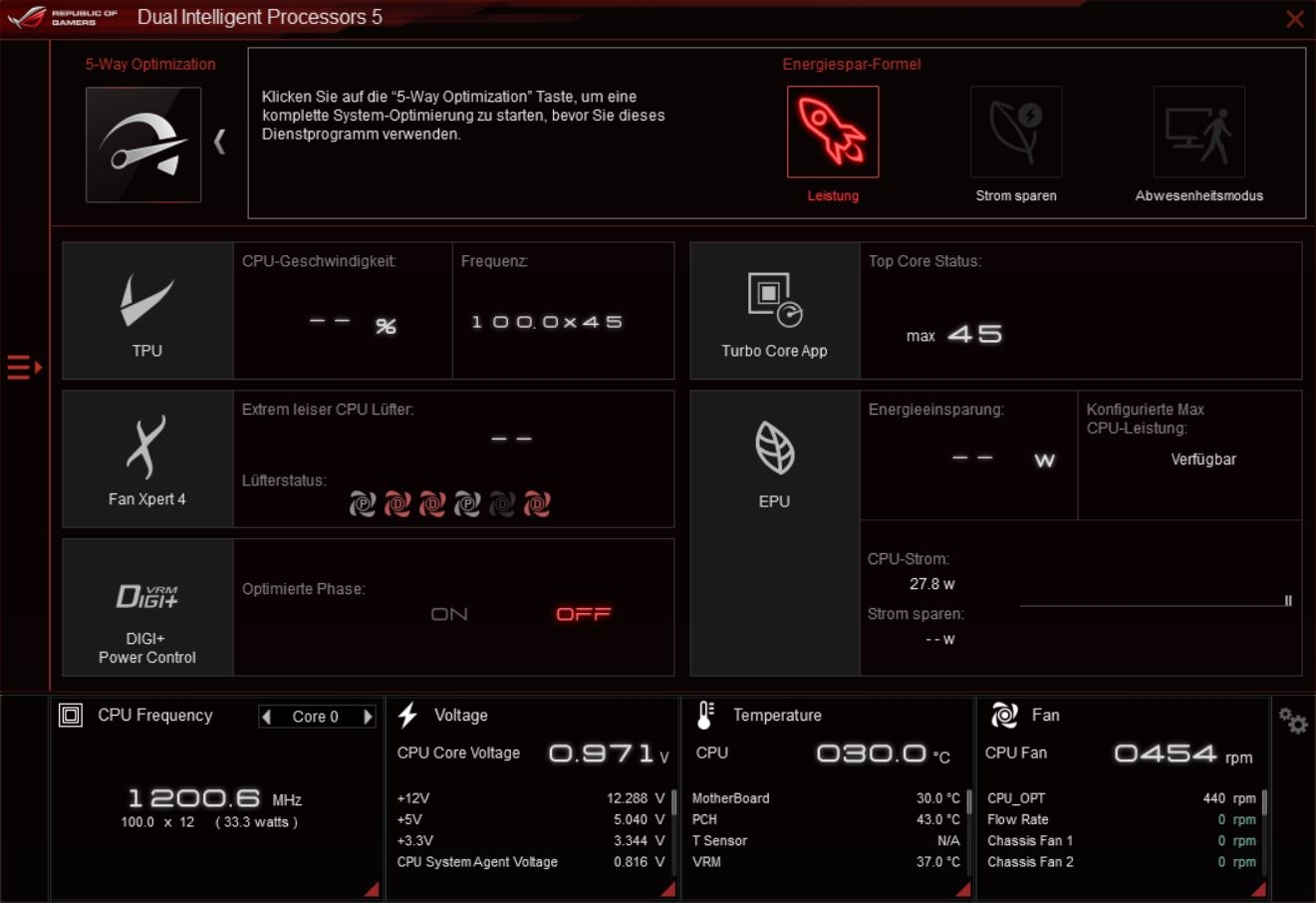This screenshot has width=1316, height=903.
Task: Launch the 5-Way Optimization speedometer icon
Action: (143, 145)
